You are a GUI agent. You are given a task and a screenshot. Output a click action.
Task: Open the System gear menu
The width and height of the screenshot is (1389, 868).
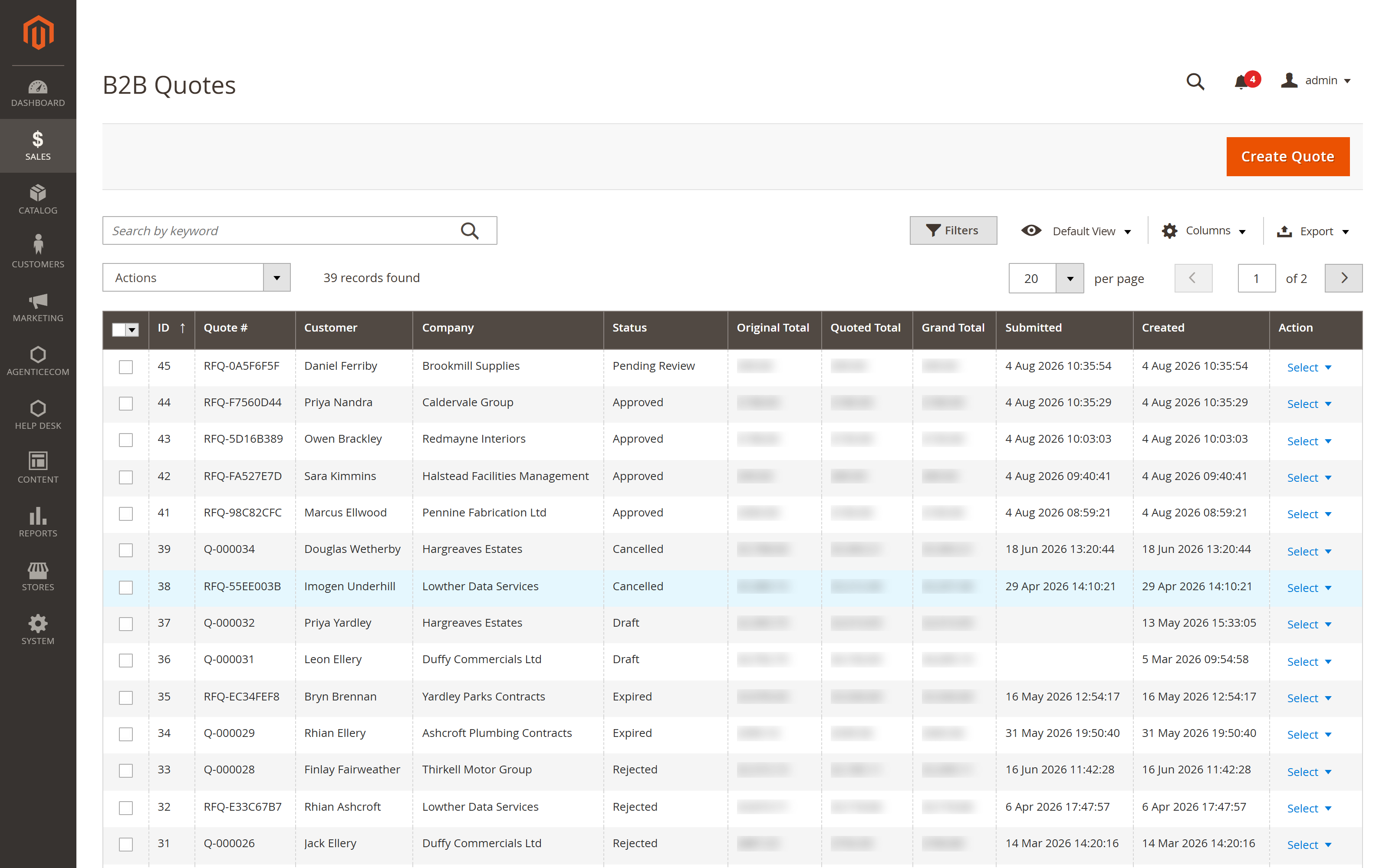(38, 630)
